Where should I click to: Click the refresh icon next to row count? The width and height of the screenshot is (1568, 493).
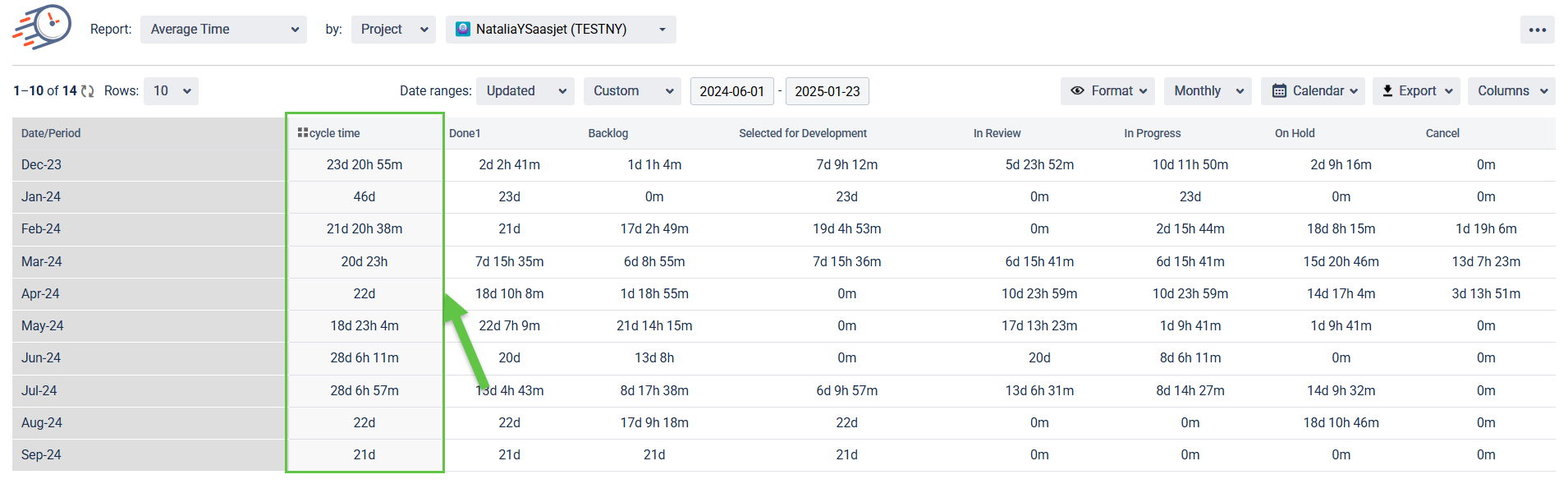88,91
